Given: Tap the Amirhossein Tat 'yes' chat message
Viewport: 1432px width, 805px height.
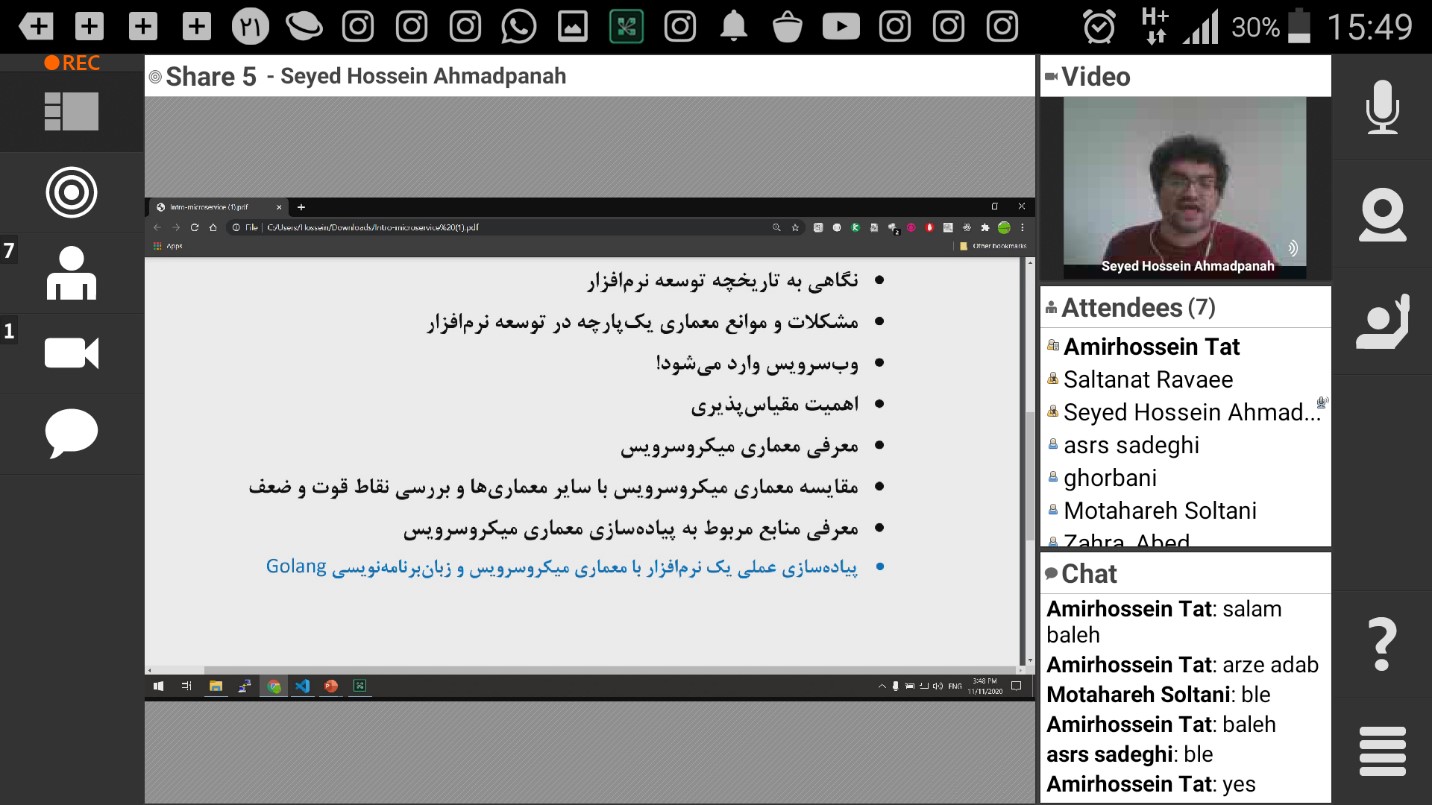Looking at the screenshot, I should click(1151, 785).
